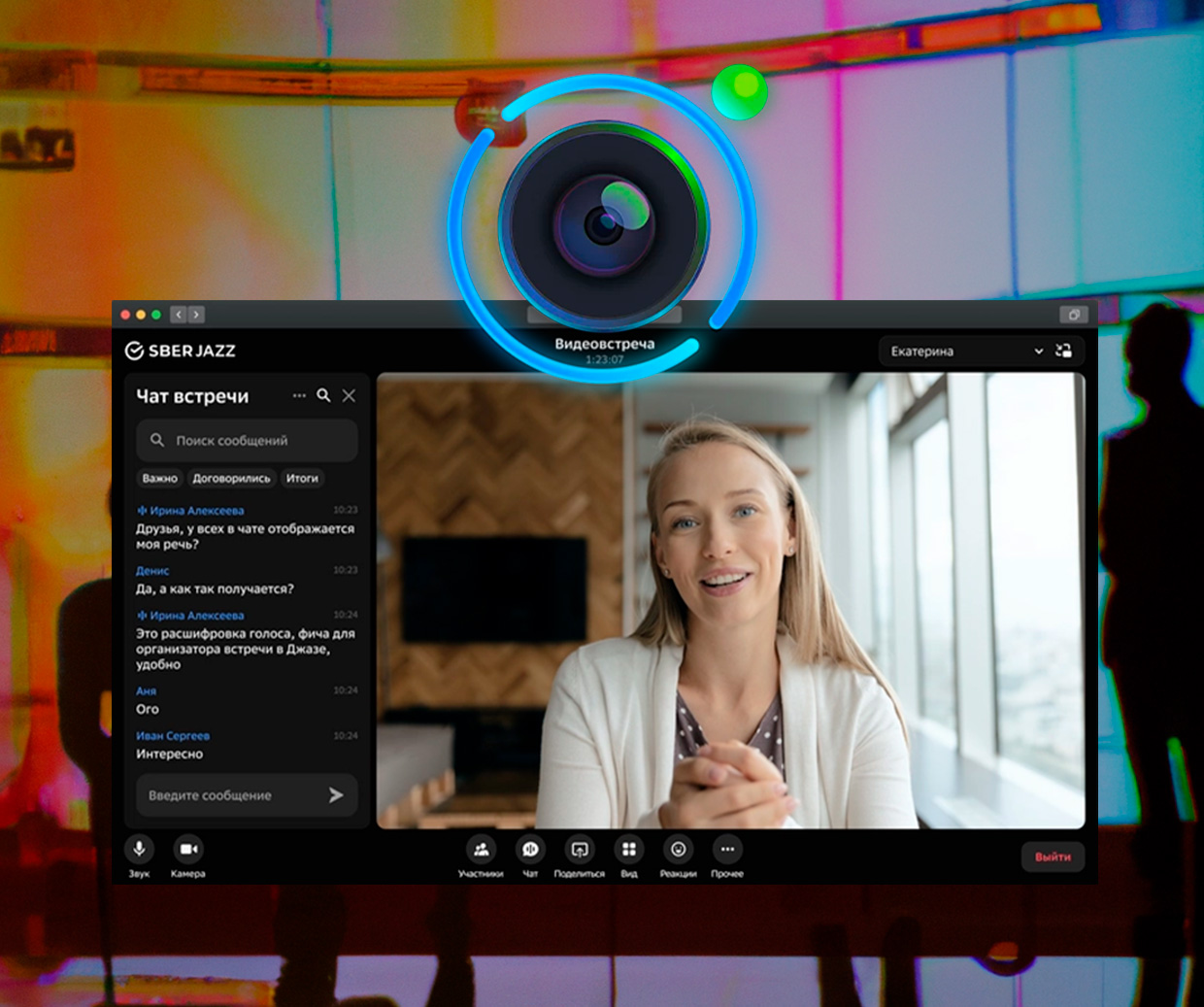Click the Поделиться screen share icon
The width and height of the screenshot is (1204, 1007).
click(x=580, y=850)
